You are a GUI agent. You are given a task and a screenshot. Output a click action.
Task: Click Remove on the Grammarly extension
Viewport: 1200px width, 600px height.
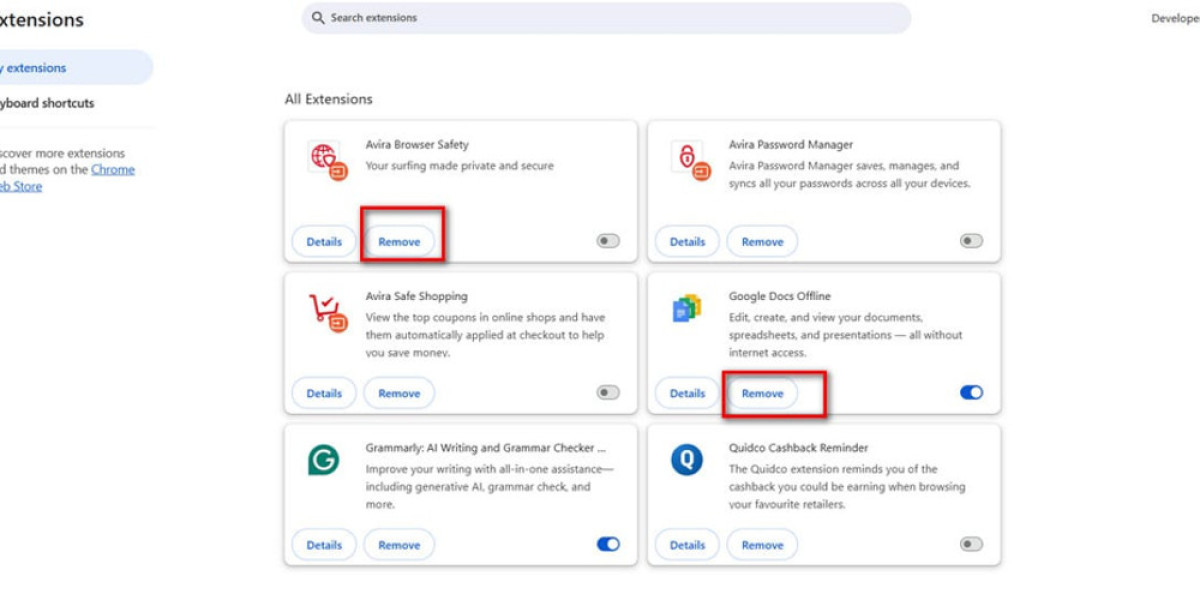(399, 544)
